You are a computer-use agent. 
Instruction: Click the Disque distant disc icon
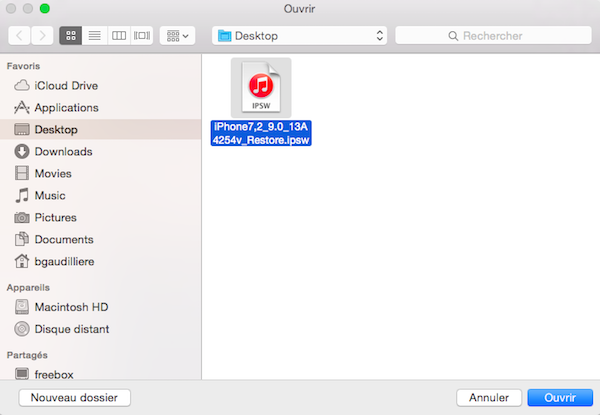(x=22, y=329)
